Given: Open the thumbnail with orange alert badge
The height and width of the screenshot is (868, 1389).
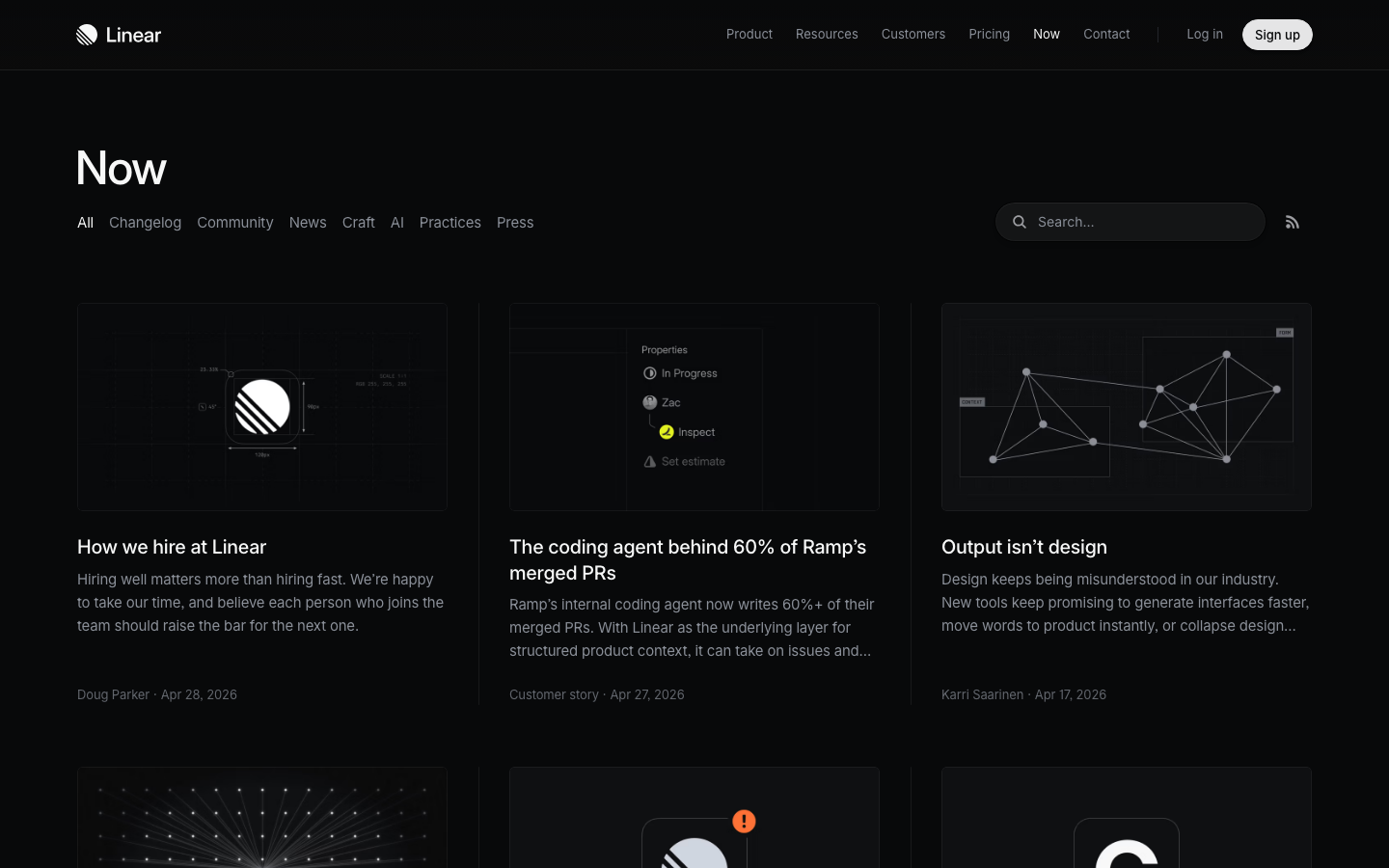Looking at the screenshot, I should (694, 818).
